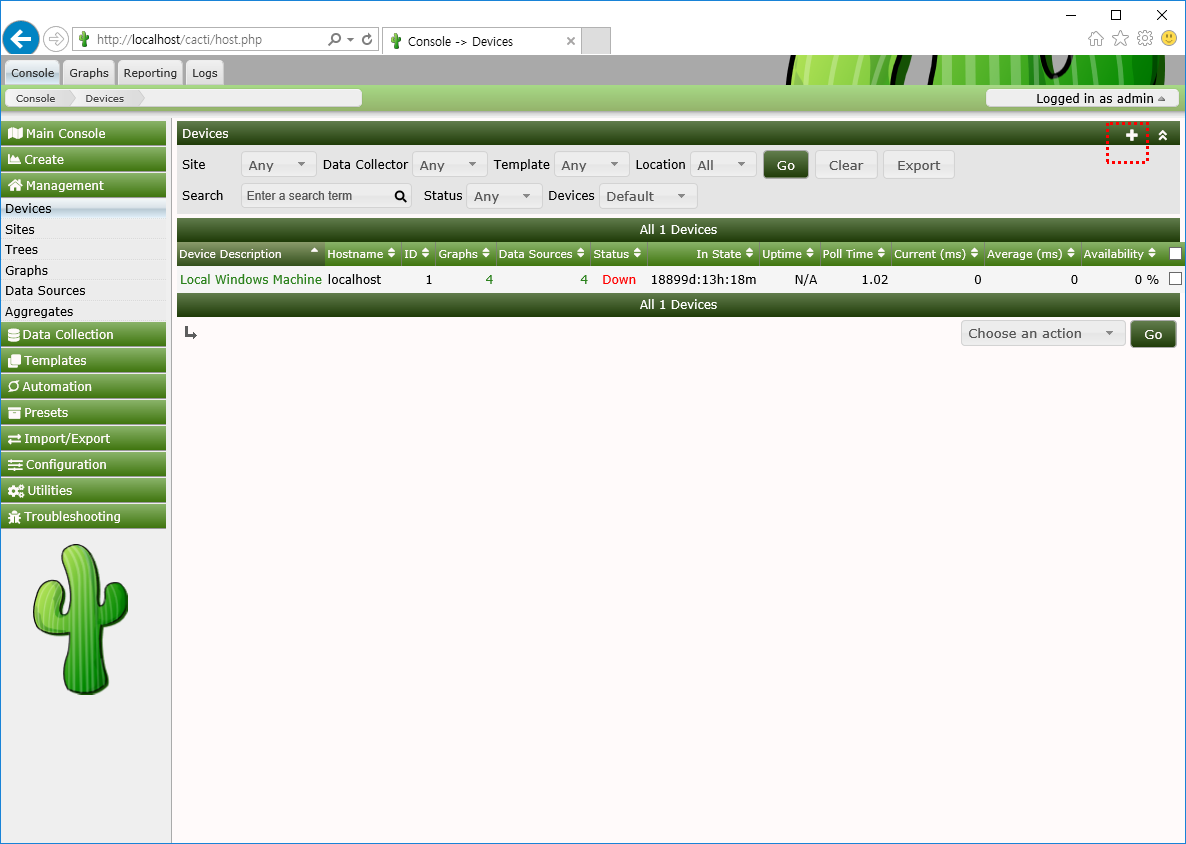Open the Main Console menu
Viewport: 1186px width, 844px height.
tap(83, 133)
